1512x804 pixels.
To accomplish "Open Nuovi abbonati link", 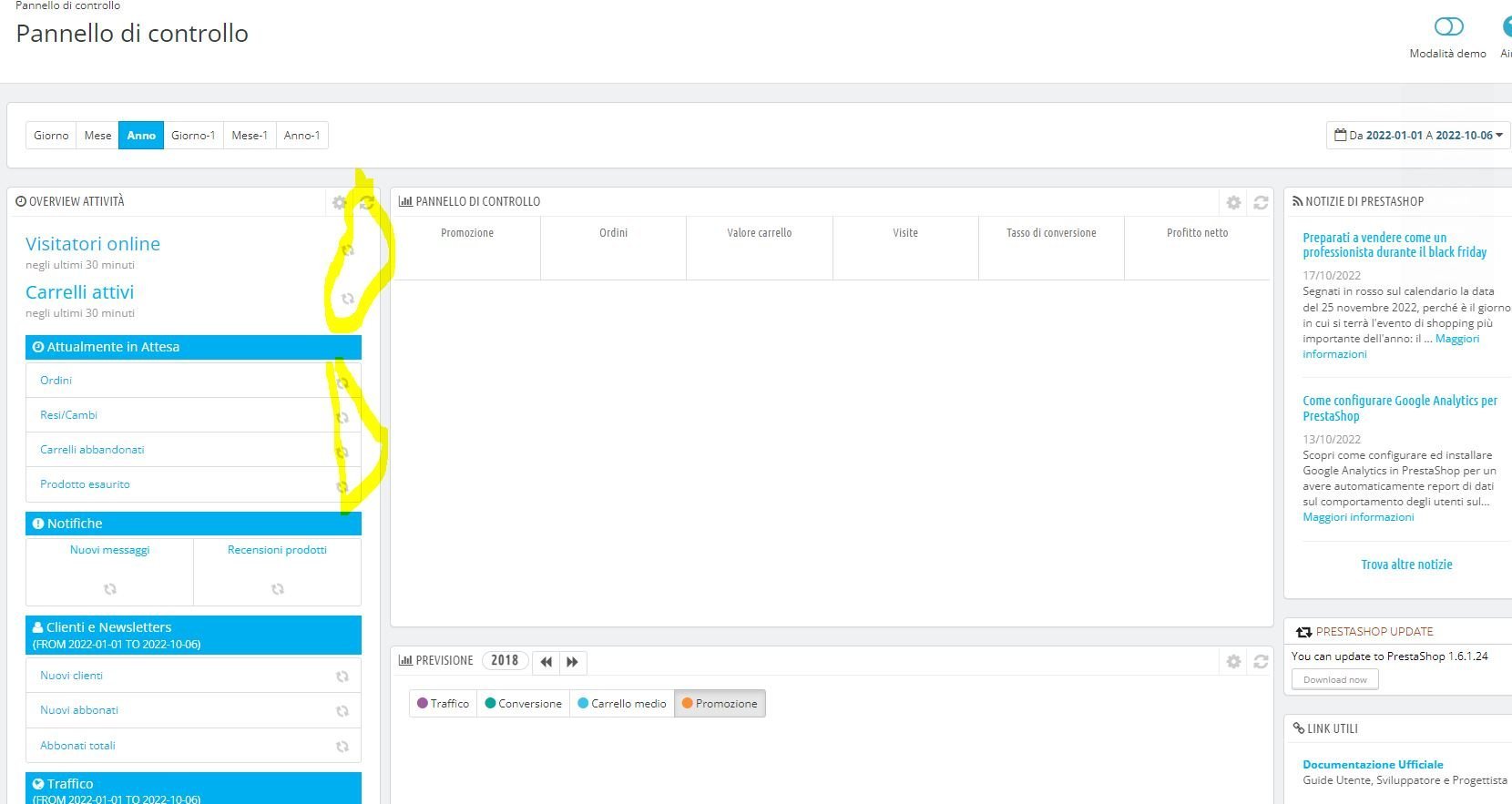I will [x=79, y=710].
